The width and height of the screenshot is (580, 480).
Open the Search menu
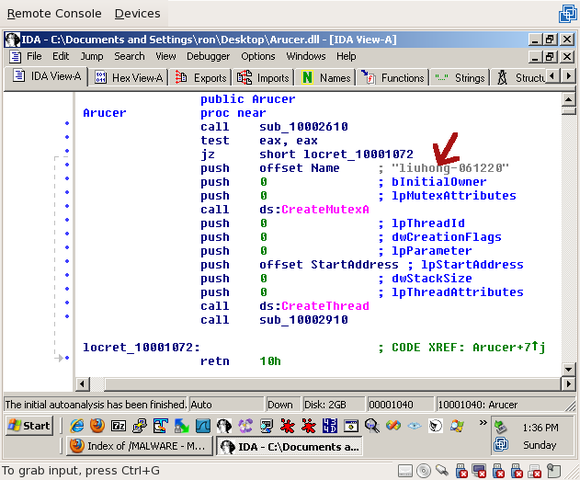pos(129,56)
